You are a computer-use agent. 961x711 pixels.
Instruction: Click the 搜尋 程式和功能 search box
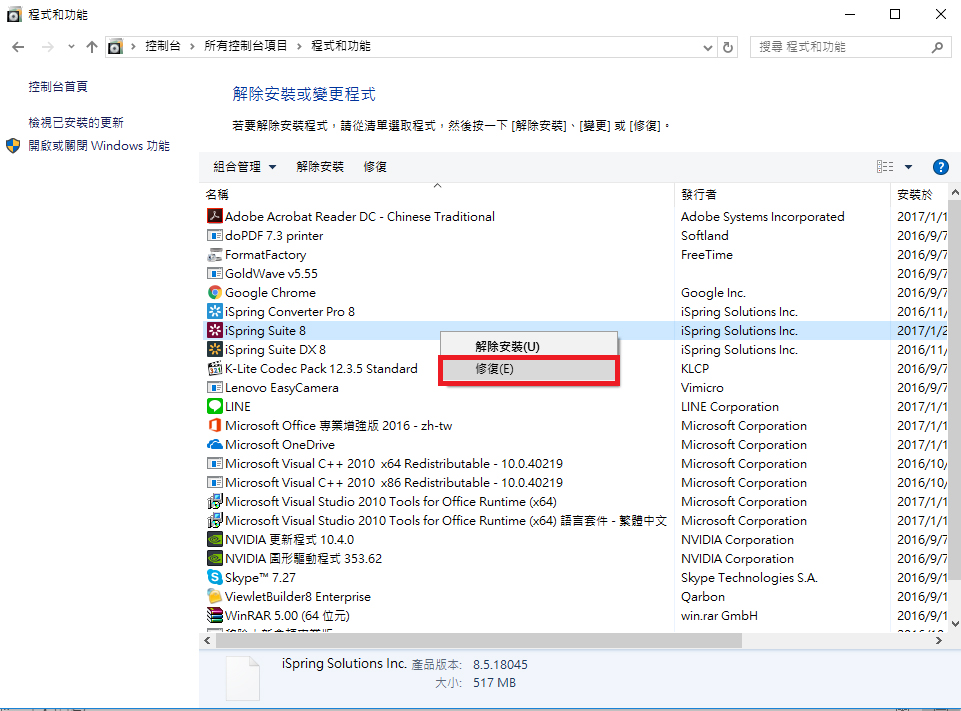click(840, 47)
